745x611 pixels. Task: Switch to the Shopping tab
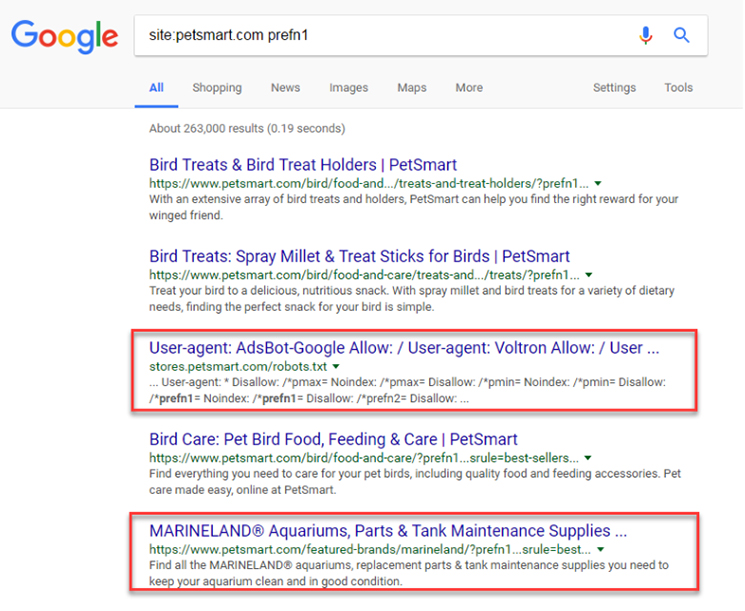(217, 88)
